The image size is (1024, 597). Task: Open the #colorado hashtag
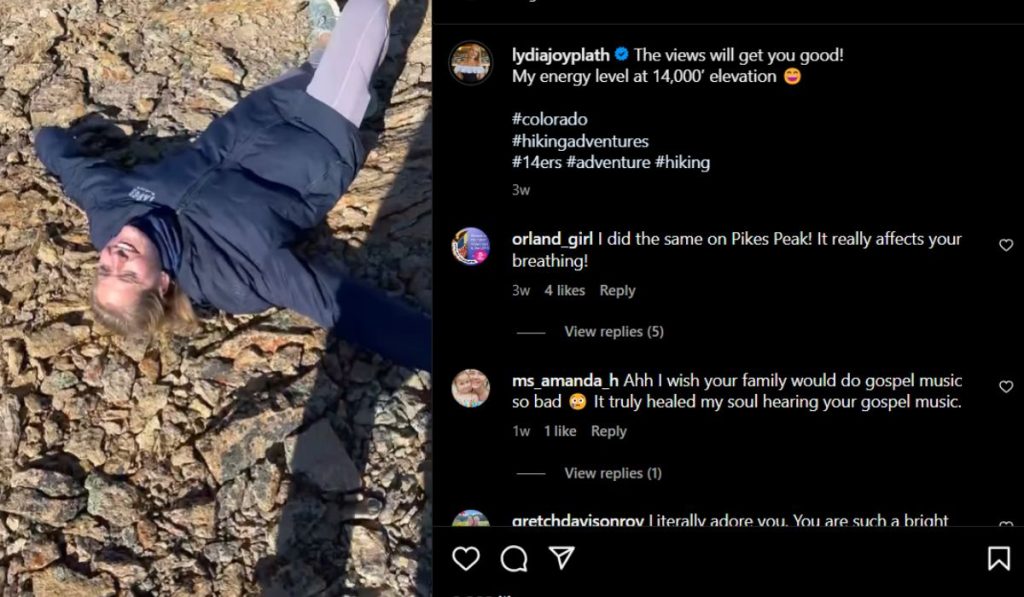549,119
